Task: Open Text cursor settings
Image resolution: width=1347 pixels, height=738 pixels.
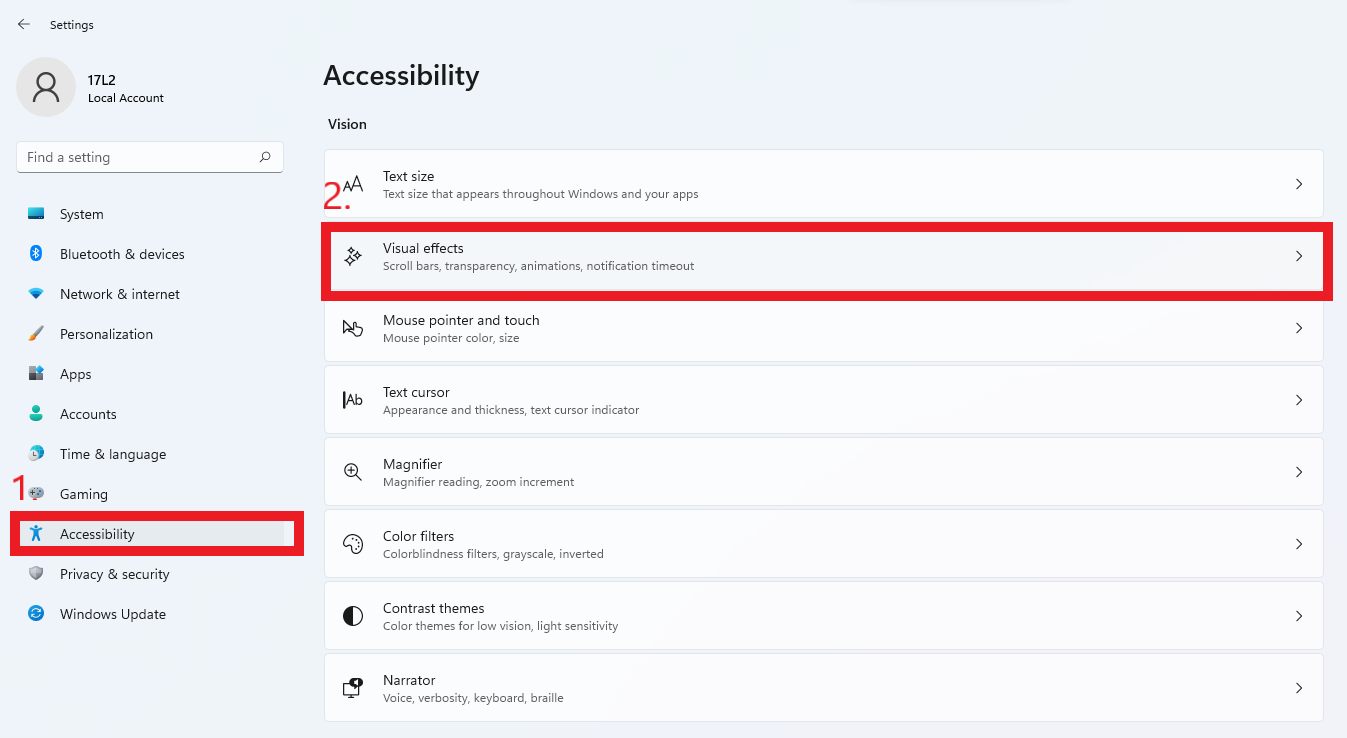Action: (416, 400)
